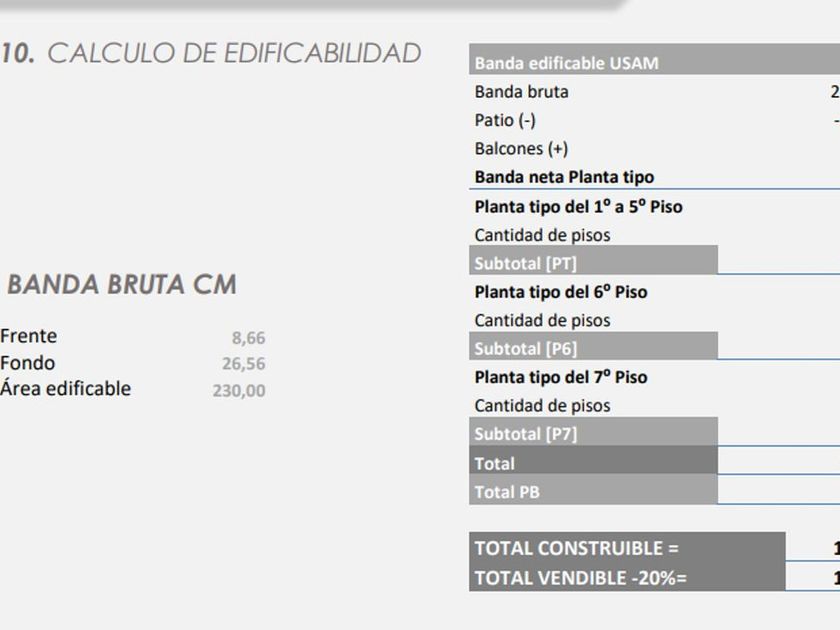Click the Balcones (+) row label

pyautogui.click(x=521, y=148)
